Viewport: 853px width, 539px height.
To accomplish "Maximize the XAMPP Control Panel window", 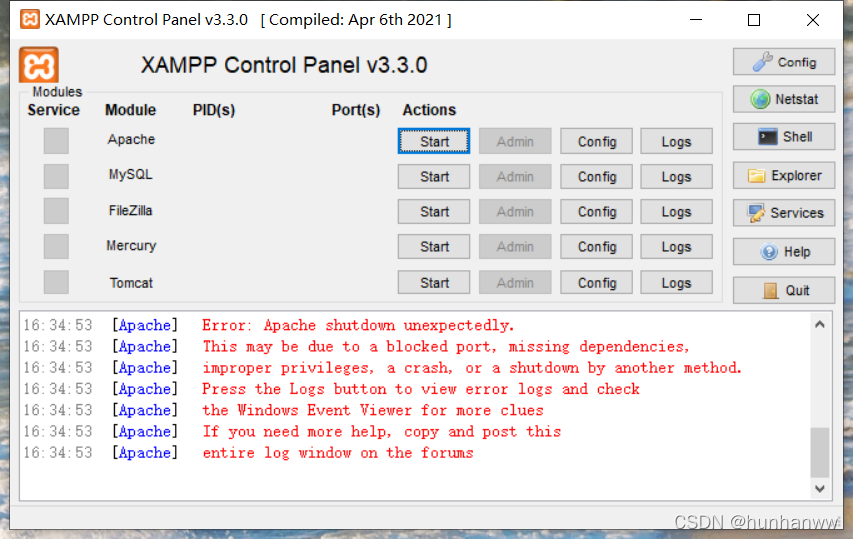I will [x=754, y=20].
